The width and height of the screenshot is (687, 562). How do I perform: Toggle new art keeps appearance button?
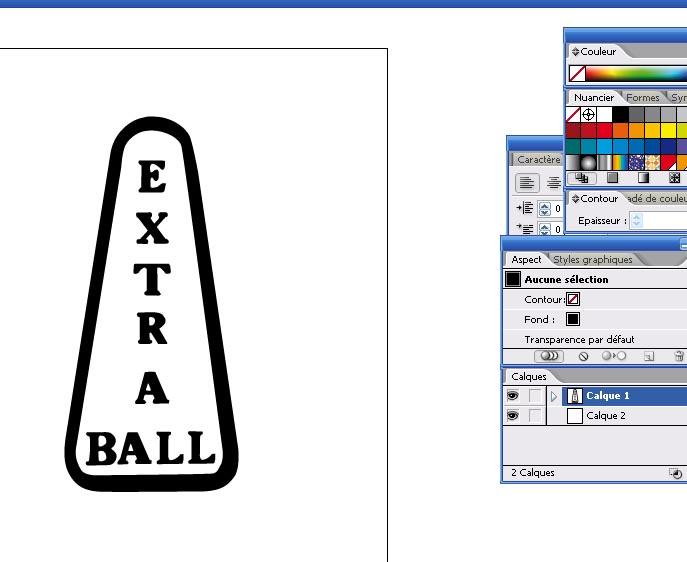[549, 356]
